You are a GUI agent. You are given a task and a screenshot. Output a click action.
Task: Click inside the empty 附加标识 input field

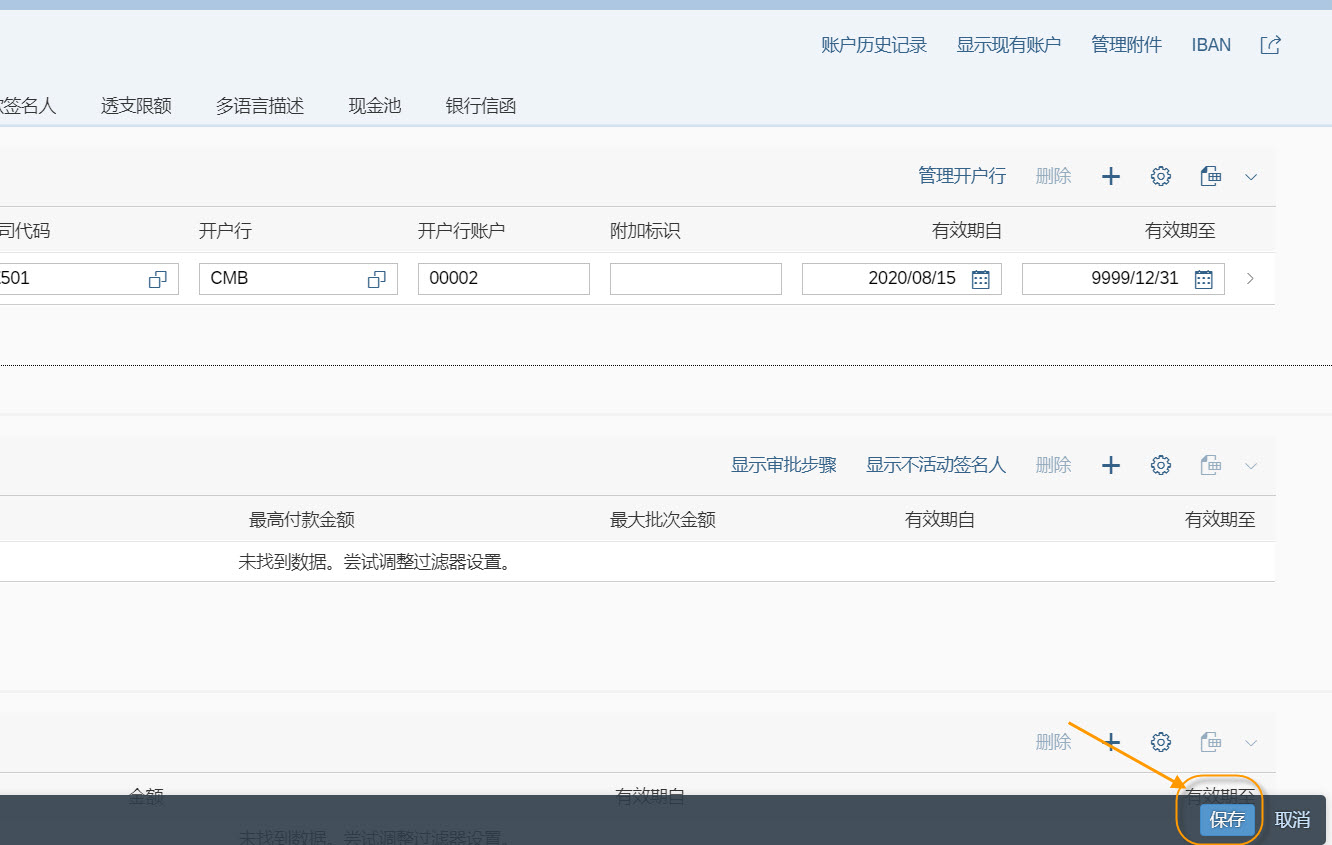[695, 278]
